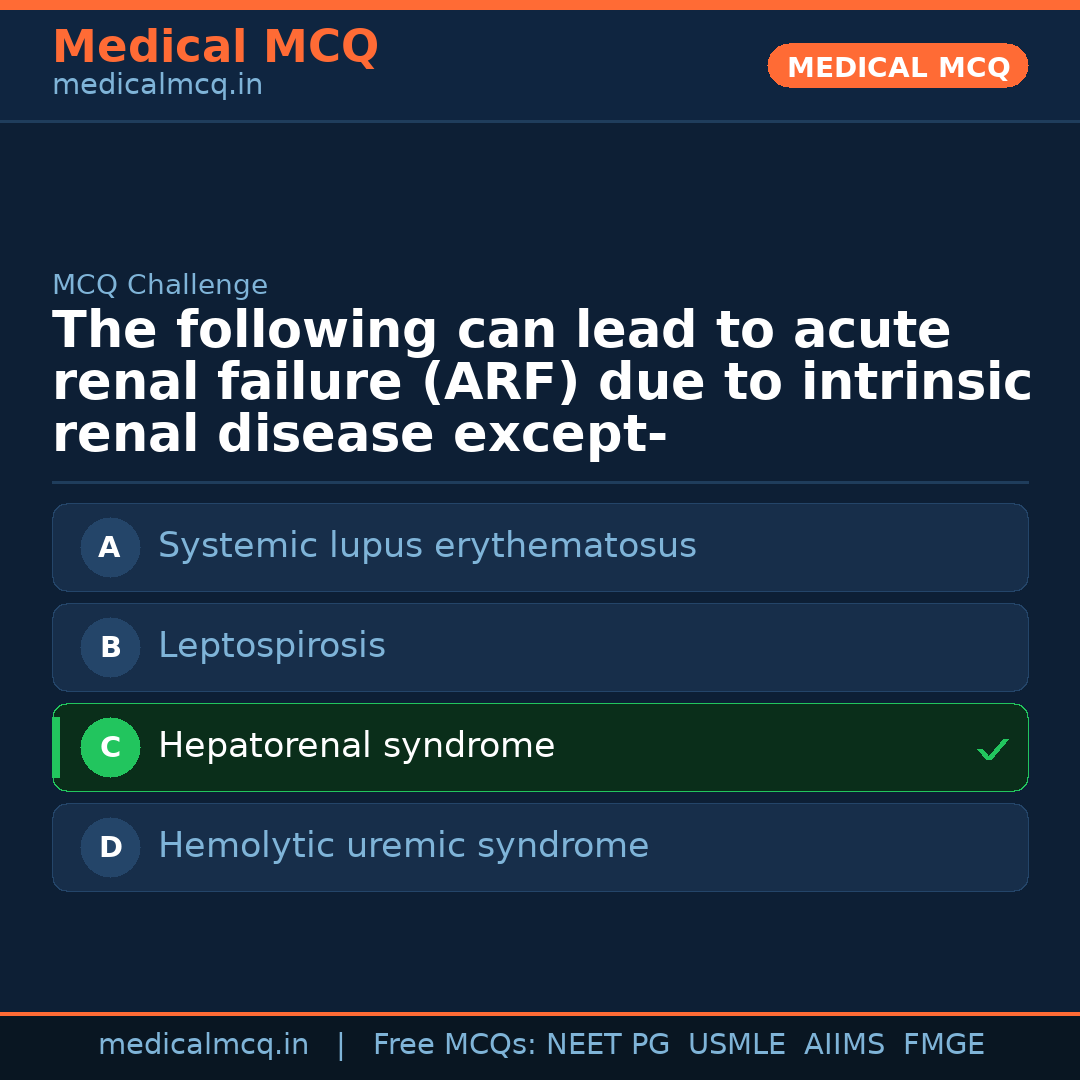Select the Hepatorenal syndrome answer
The height and width of the screenshot is (1080, 1080).
coord(356,746)
